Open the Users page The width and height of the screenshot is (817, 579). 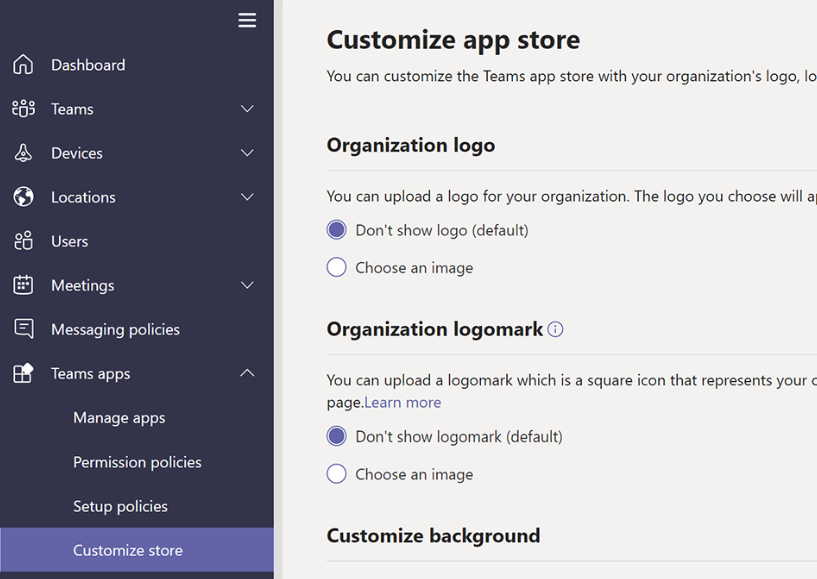tap(137, 241)
